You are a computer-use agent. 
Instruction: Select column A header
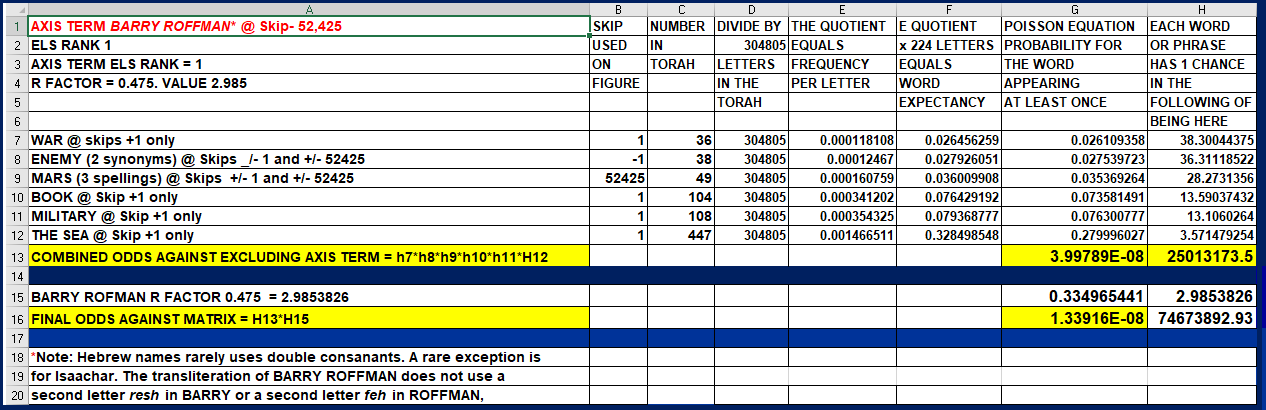click(x=308, y=8)
